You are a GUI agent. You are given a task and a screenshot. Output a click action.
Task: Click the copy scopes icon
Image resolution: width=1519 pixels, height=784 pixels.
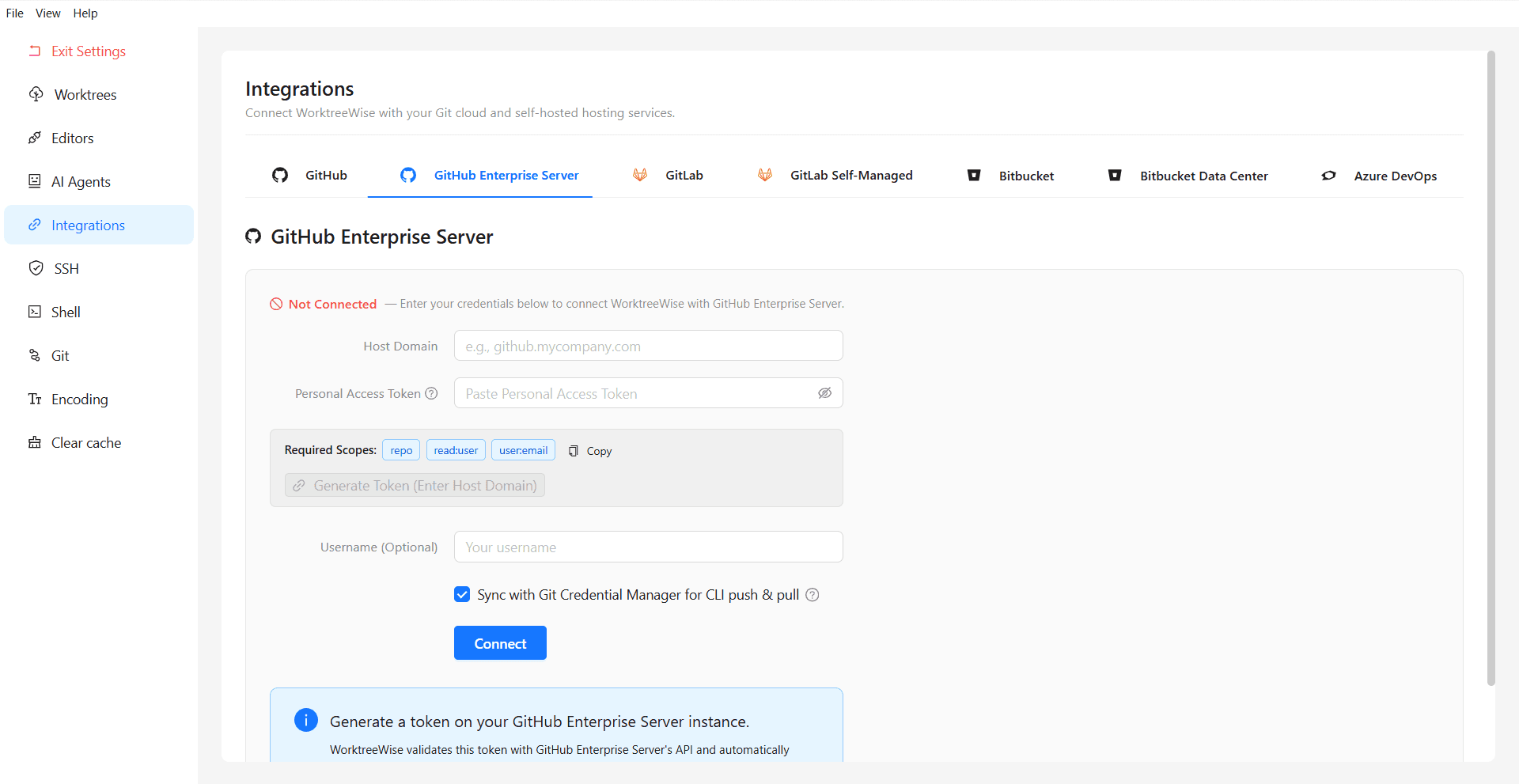574,451
